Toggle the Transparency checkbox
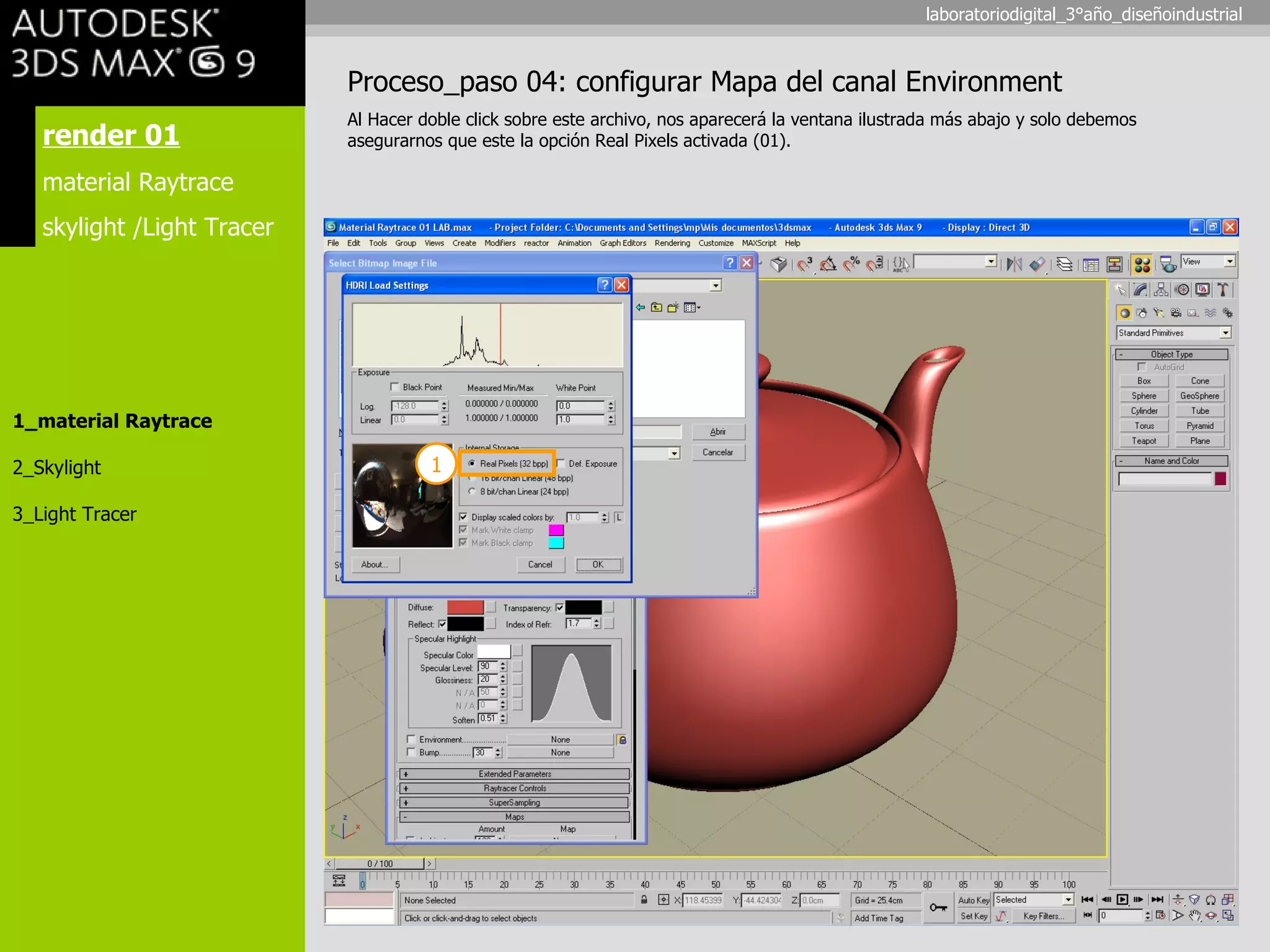 point(559,607)
